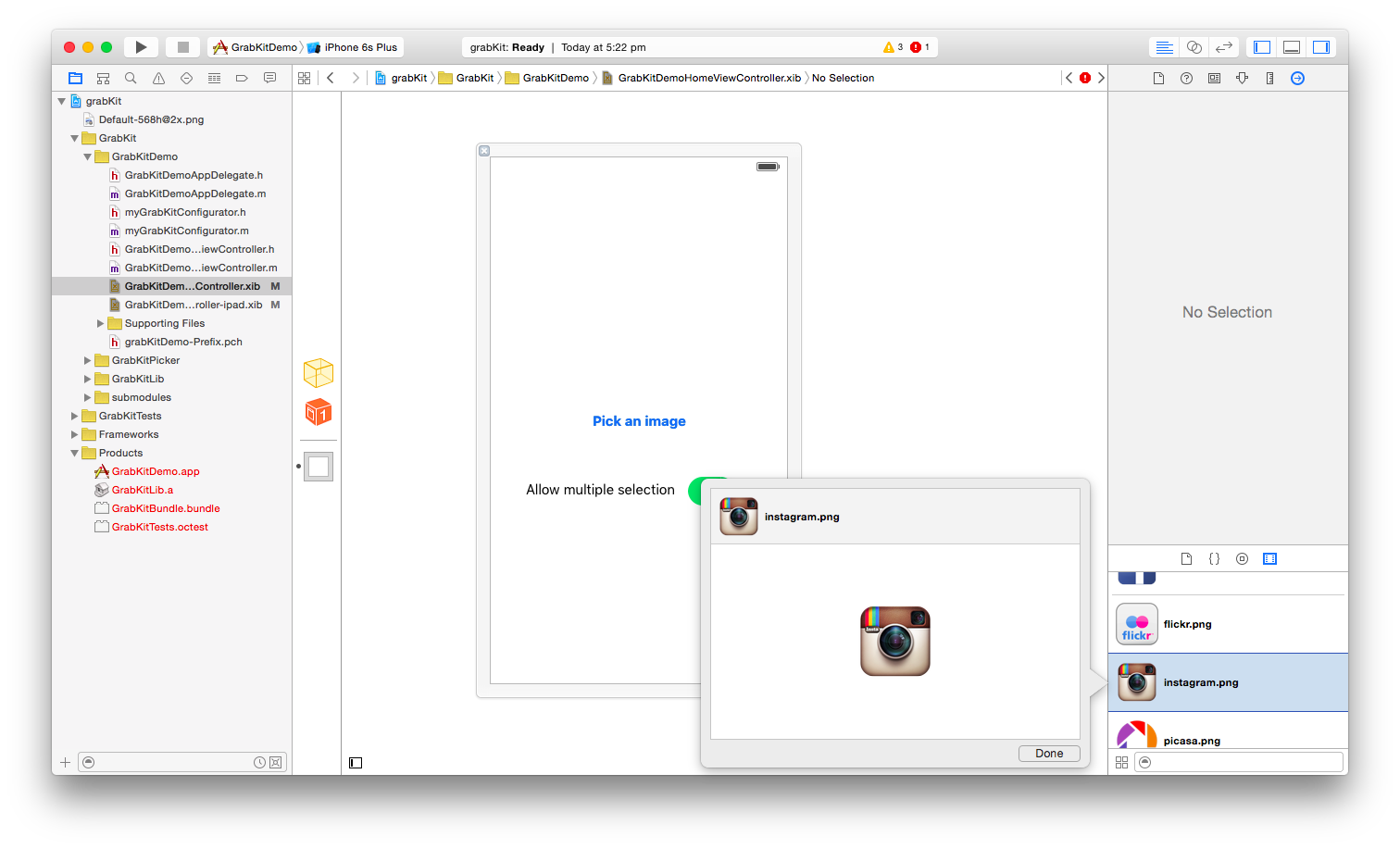Open the debug navigator icon
This screenshot has width=1400, height=849.
coord(214,79)
